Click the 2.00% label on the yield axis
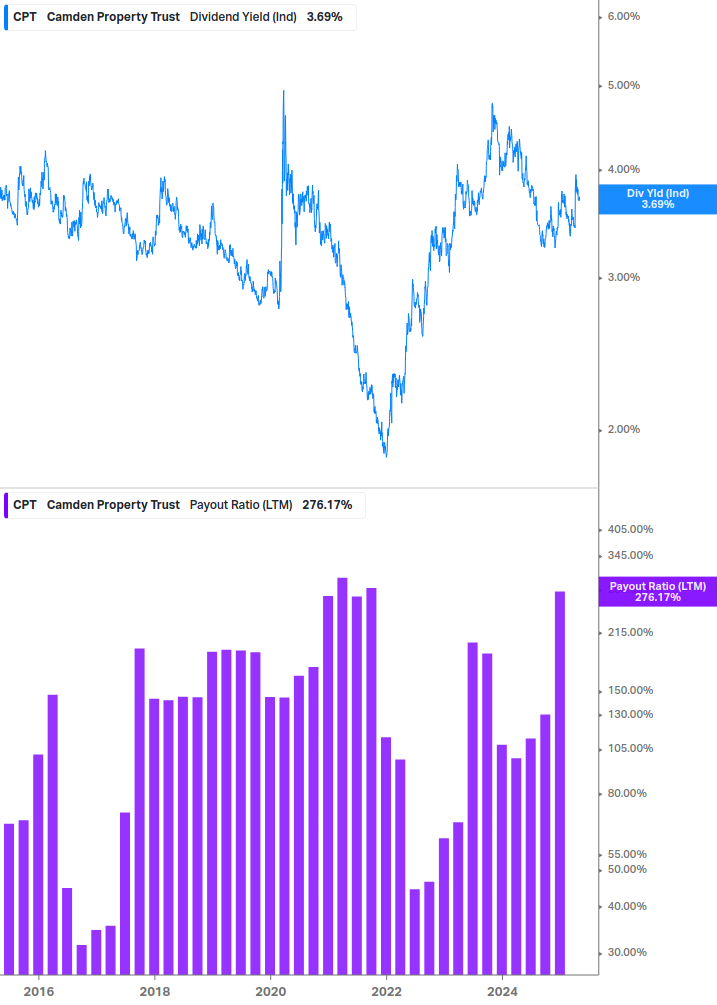The height and width of the screenshot is (1005, 717). 623,429
